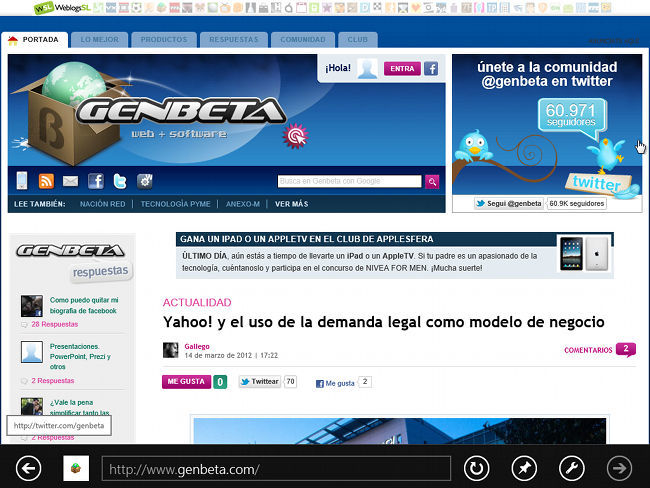This screenshot has width=650, height=488.
Task: Open the WeblogsSL logo in top network bar
Action: pyautogui.click(x=62, y=8)
